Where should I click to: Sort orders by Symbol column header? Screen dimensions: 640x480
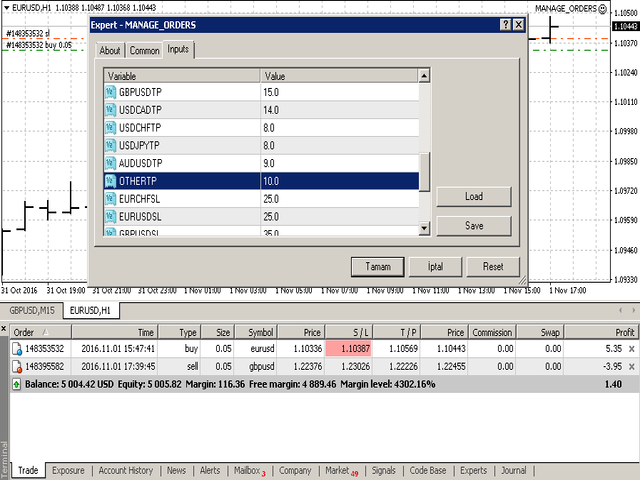coord(256,332)
